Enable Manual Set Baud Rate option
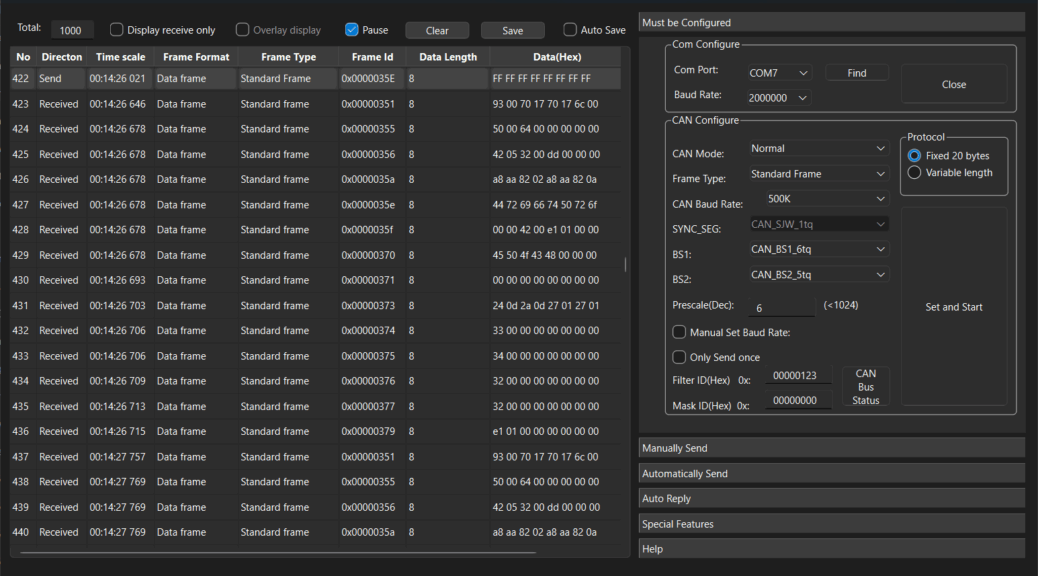Screen dimensions: 1038x576 click(x=680, y=332)
